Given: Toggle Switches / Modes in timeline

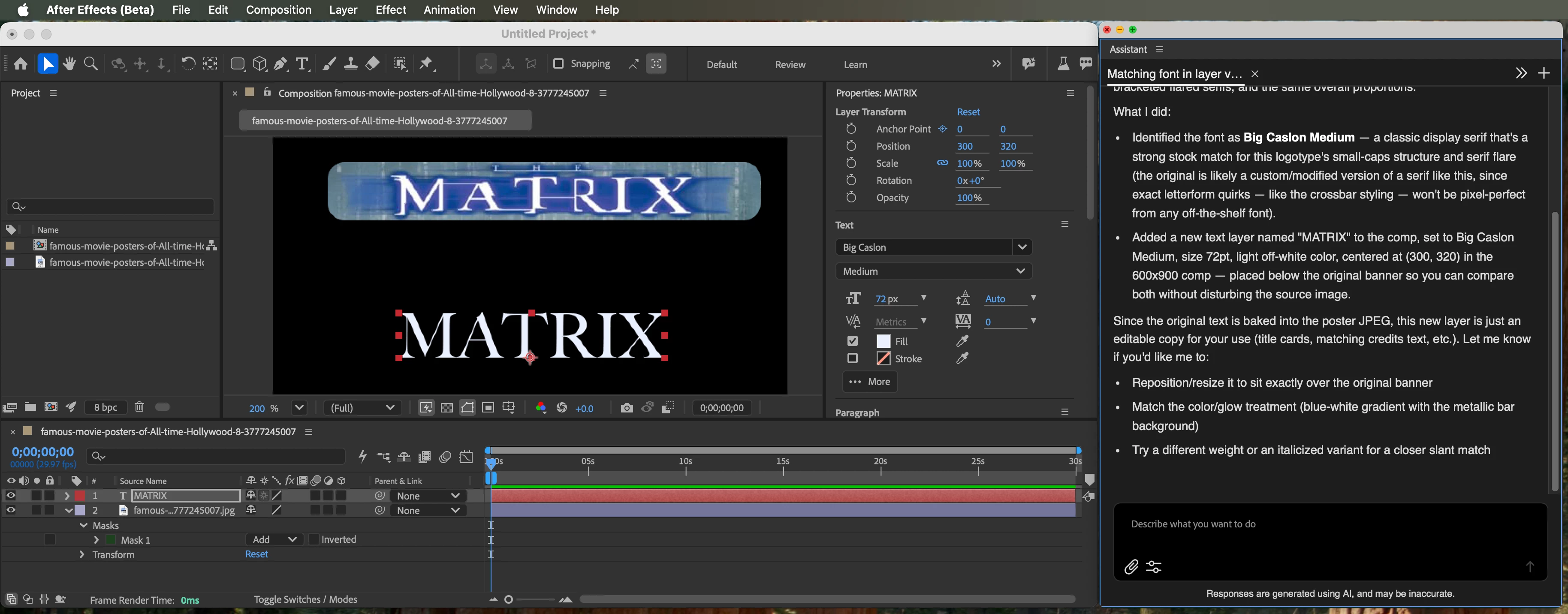Looking at the screenshot, I should point(305,599).
